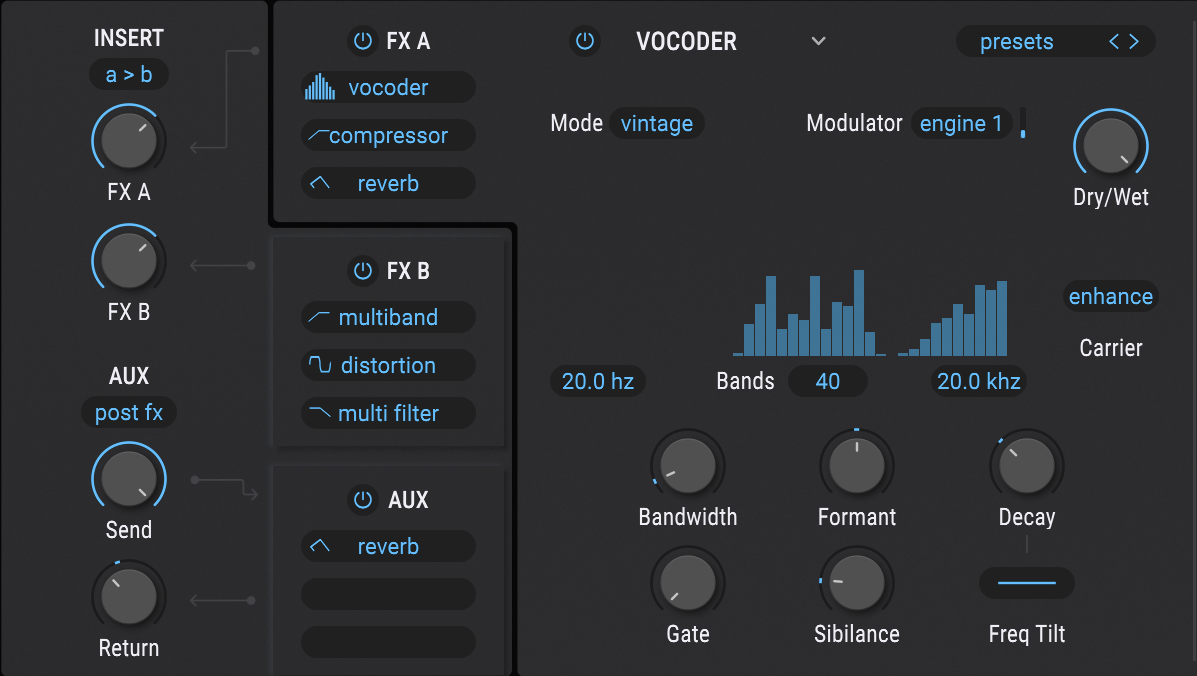
Task: Open the Modulator engine 1 selector
Action: click(961, 123)
